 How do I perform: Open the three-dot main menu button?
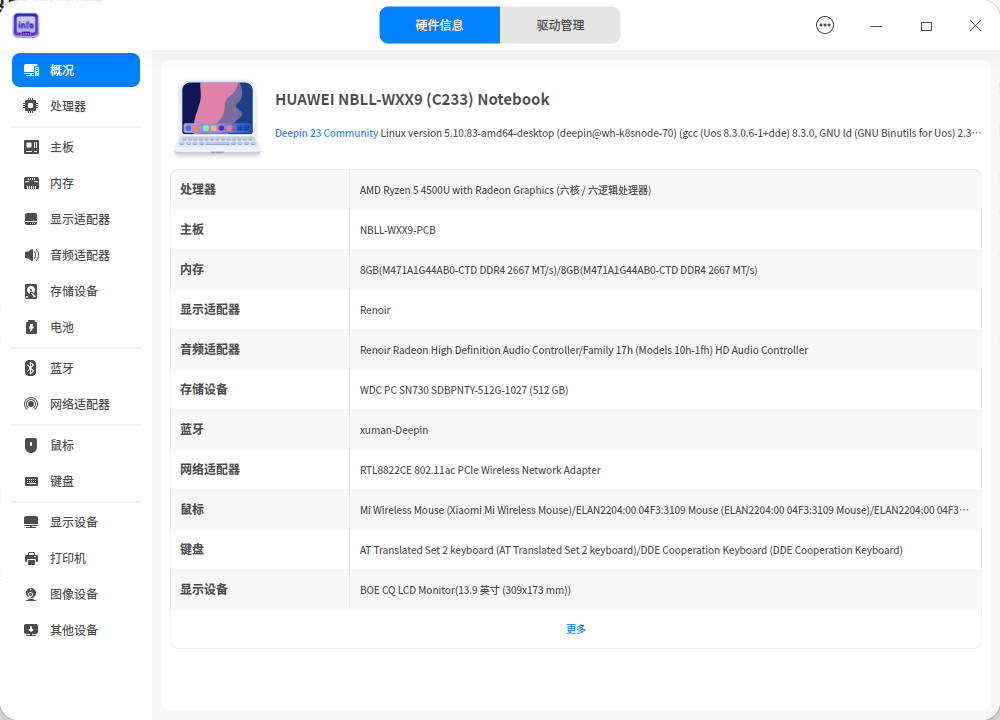coord(825,26)
